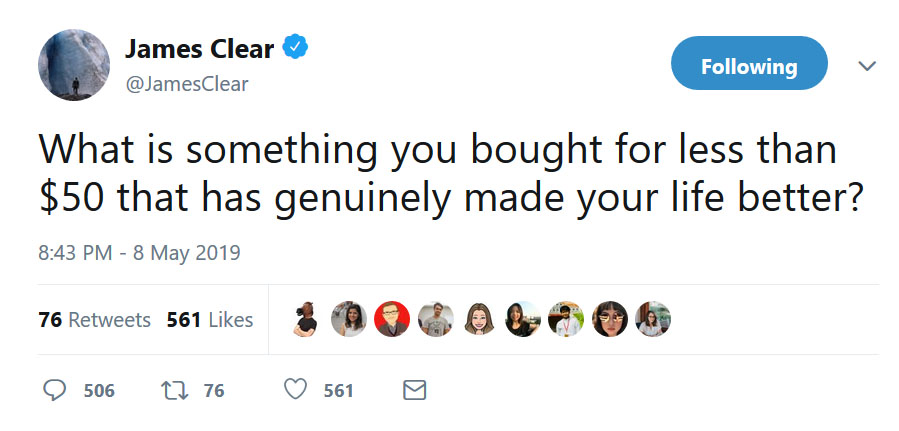899x431 pixels.
Task: Toggle the Following button
Action: (749, 67)
